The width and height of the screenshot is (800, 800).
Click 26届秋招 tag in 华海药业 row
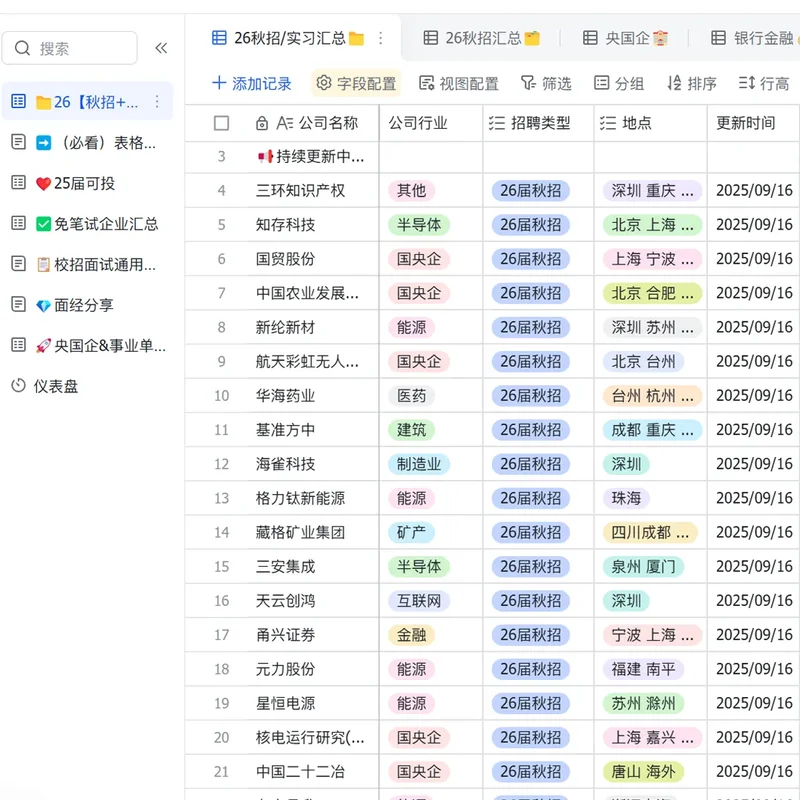[x=531, y=395]
